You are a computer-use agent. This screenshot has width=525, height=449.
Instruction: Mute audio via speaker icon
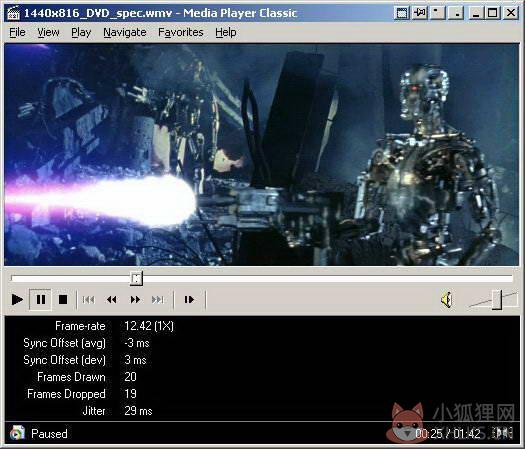447,299
